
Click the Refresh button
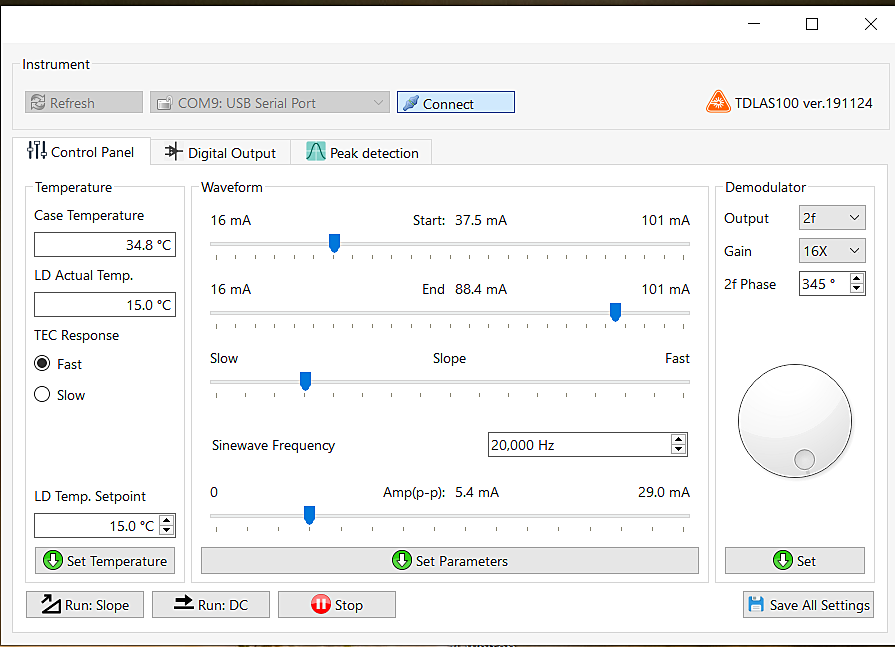pyautogui.click(x=84, y=103)
